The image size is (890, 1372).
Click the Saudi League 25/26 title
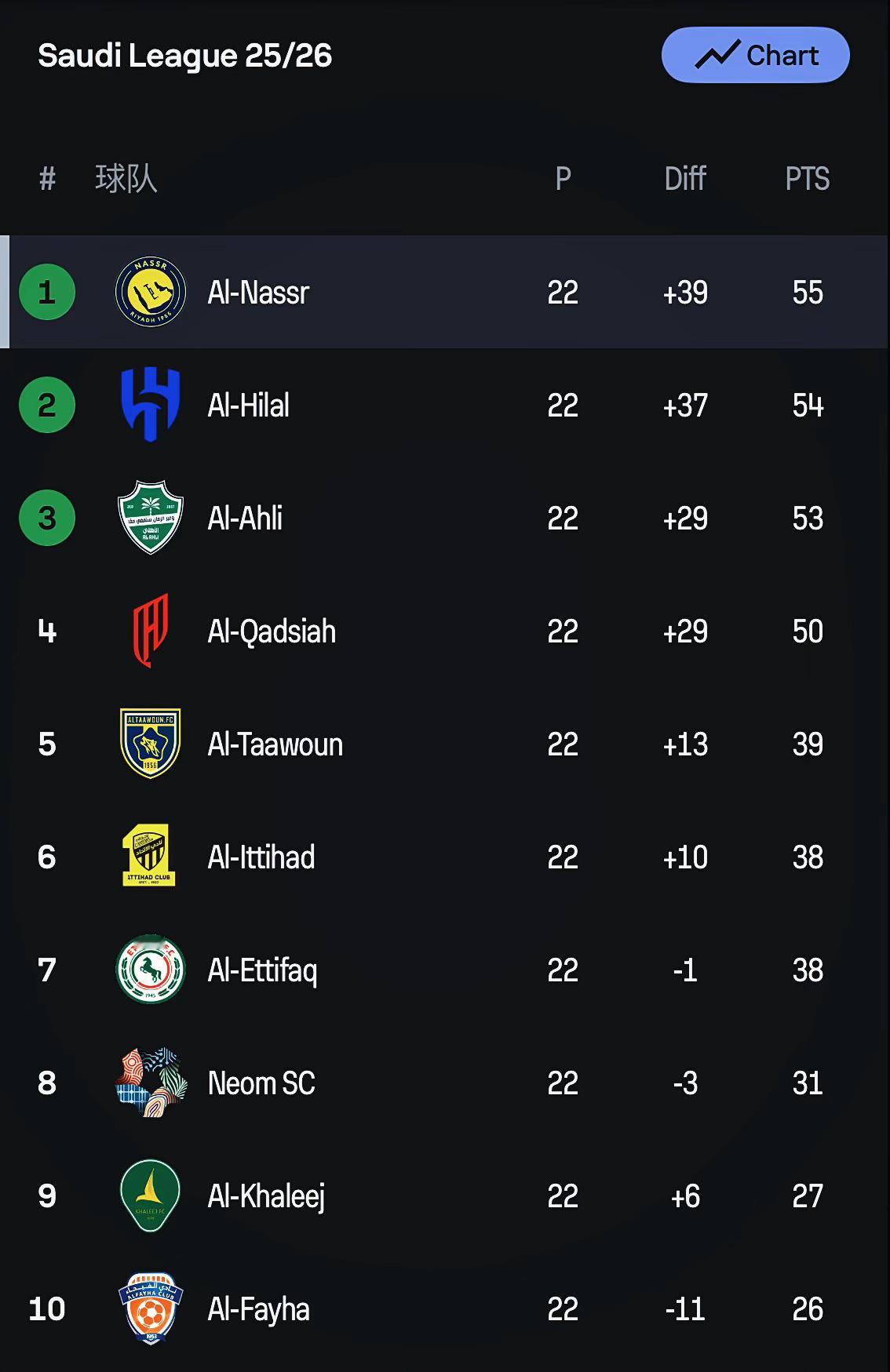185,56
